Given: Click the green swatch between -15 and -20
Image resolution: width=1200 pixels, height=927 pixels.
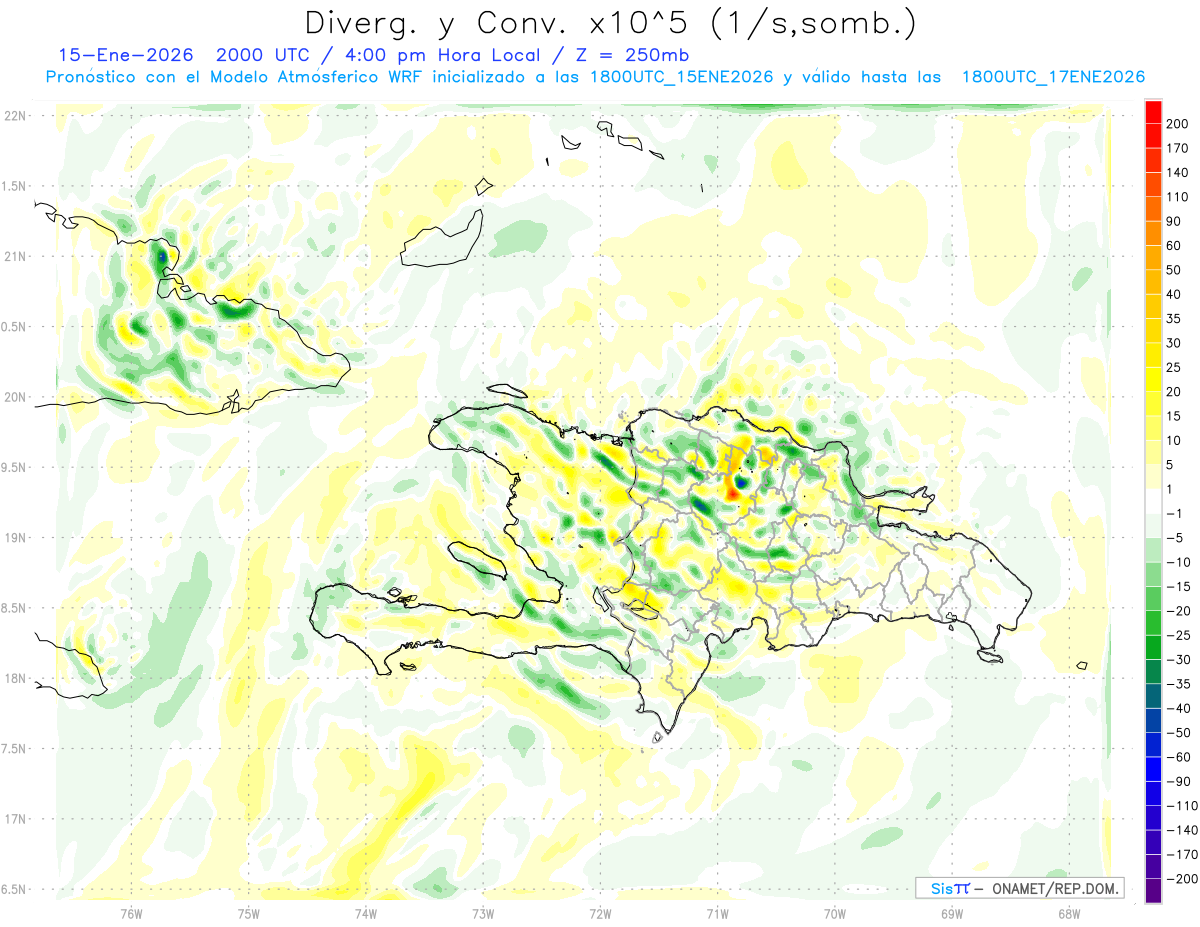Looking at the screenshot, I should coord(1153,600).
